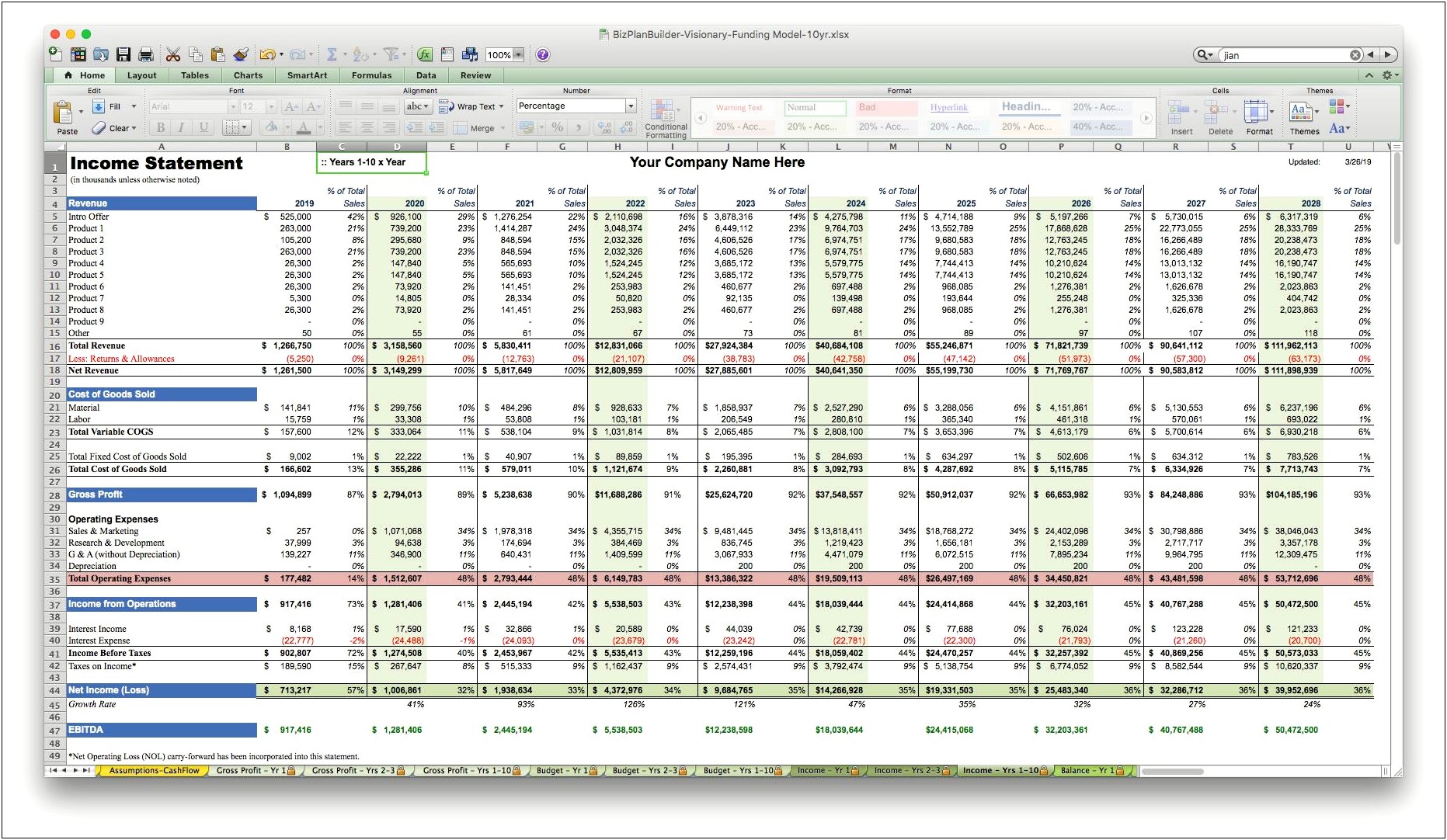Cut selection using the scissors icon

coord(173,54)
